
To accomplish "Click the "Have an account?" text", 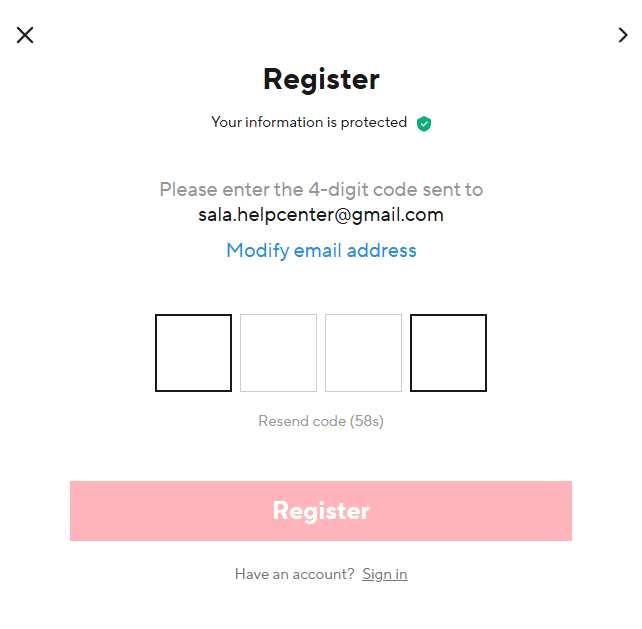I will (x=294, y=574).
